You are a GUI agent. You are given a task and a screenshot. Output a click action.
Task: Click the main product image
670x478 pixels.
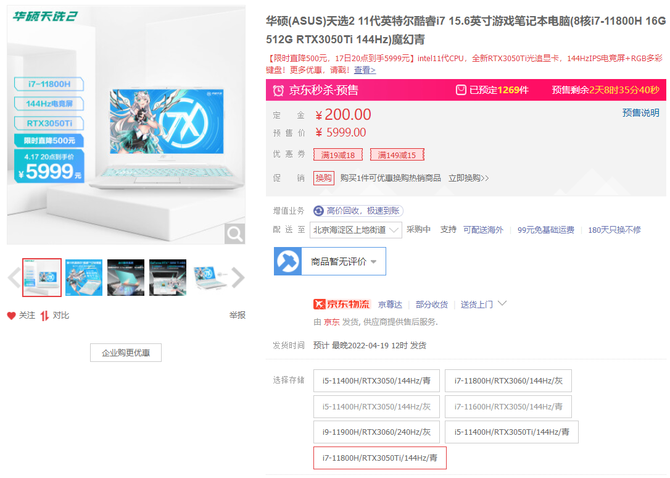click(x=126, y=125)
